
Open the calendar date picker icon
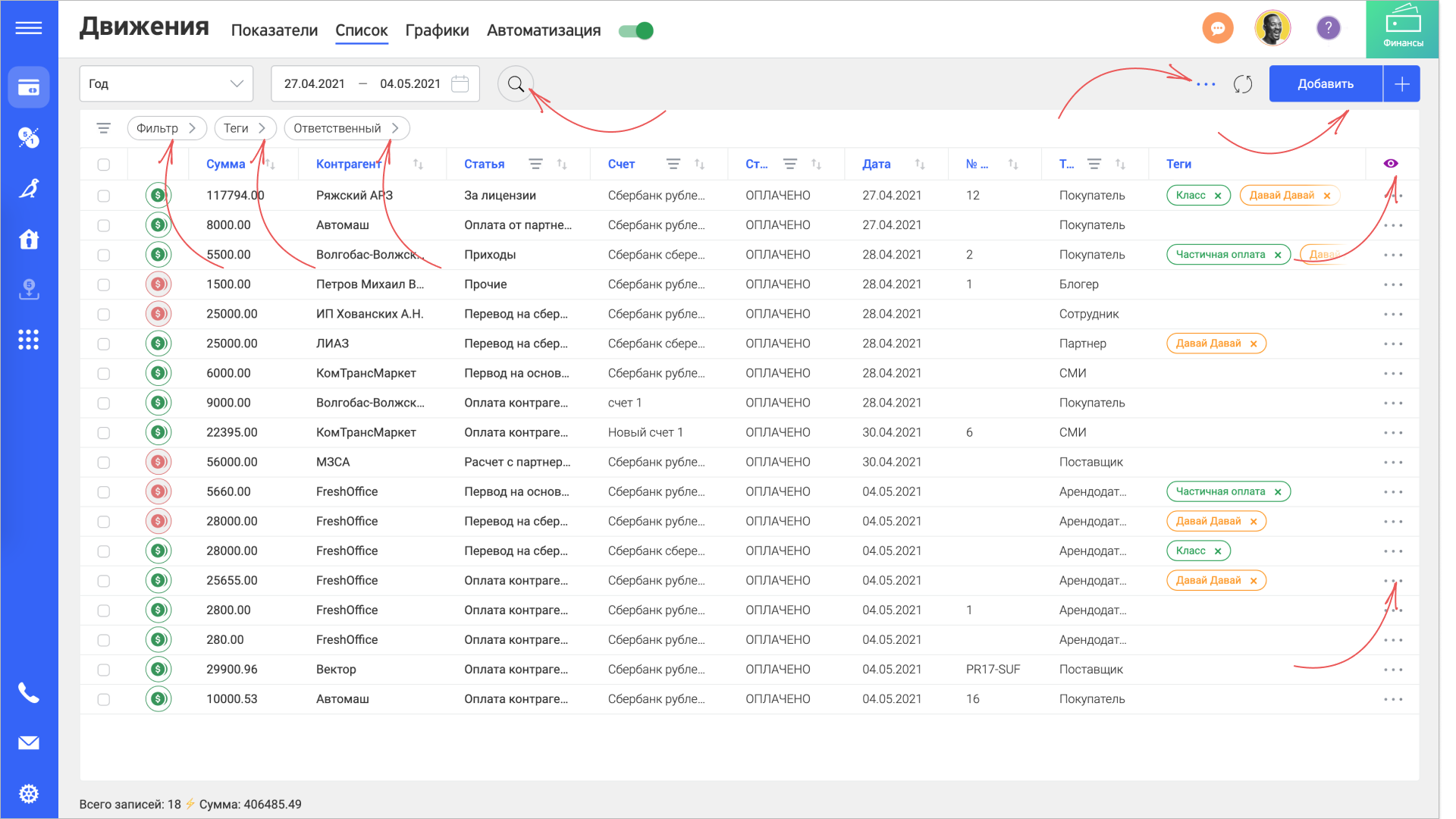(x=460, y=84)
